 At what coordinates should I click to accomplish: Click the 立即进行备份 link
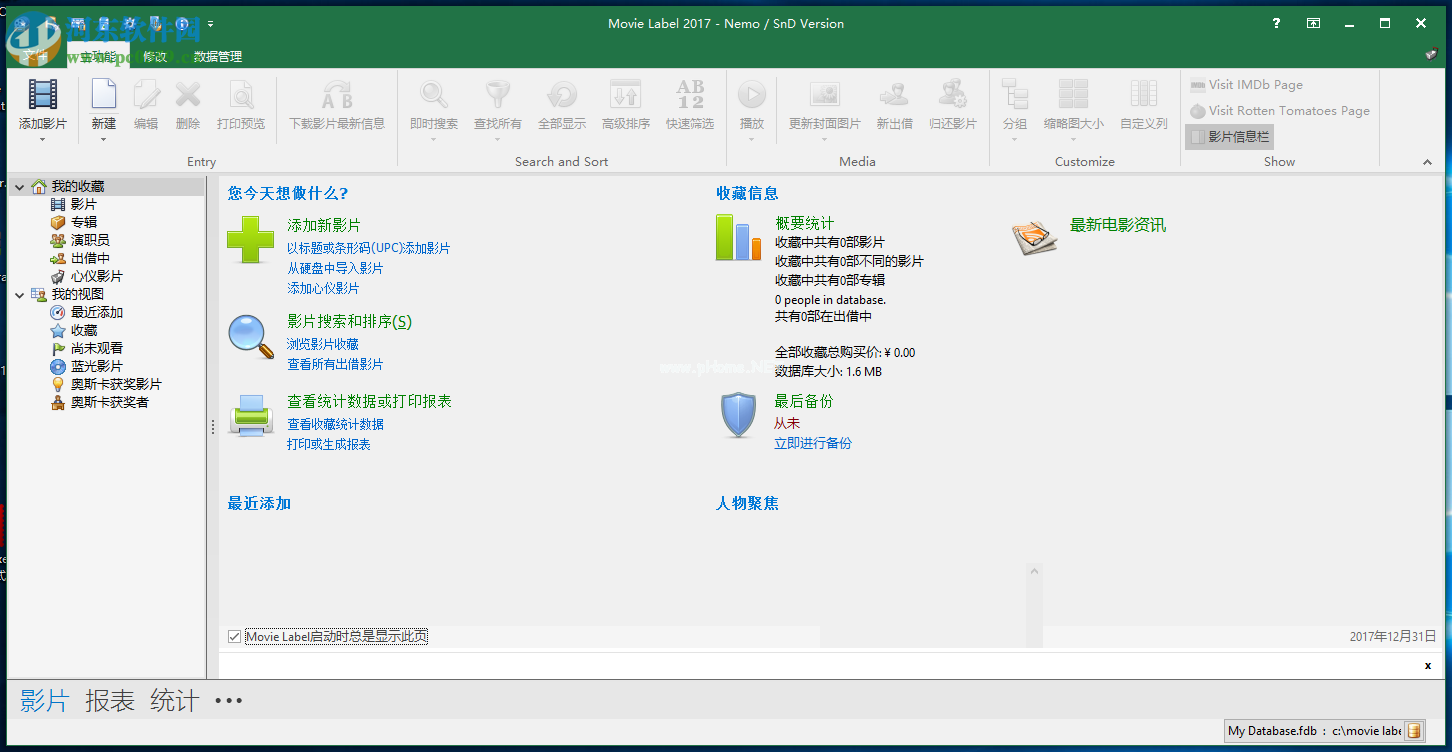click(813, 443)
